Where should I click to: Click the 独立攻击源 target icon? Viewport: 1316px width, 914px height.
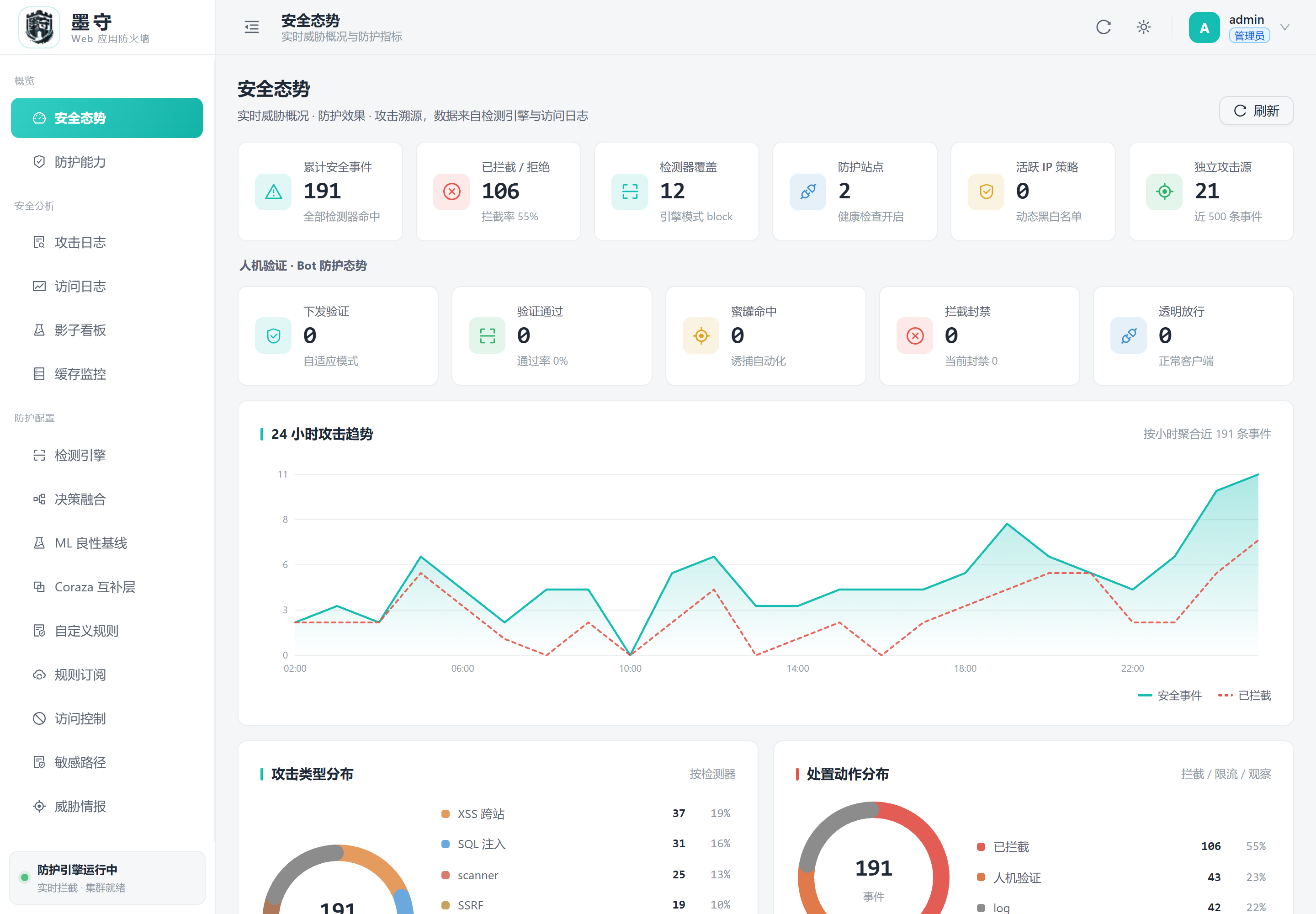click(1164, 192)
